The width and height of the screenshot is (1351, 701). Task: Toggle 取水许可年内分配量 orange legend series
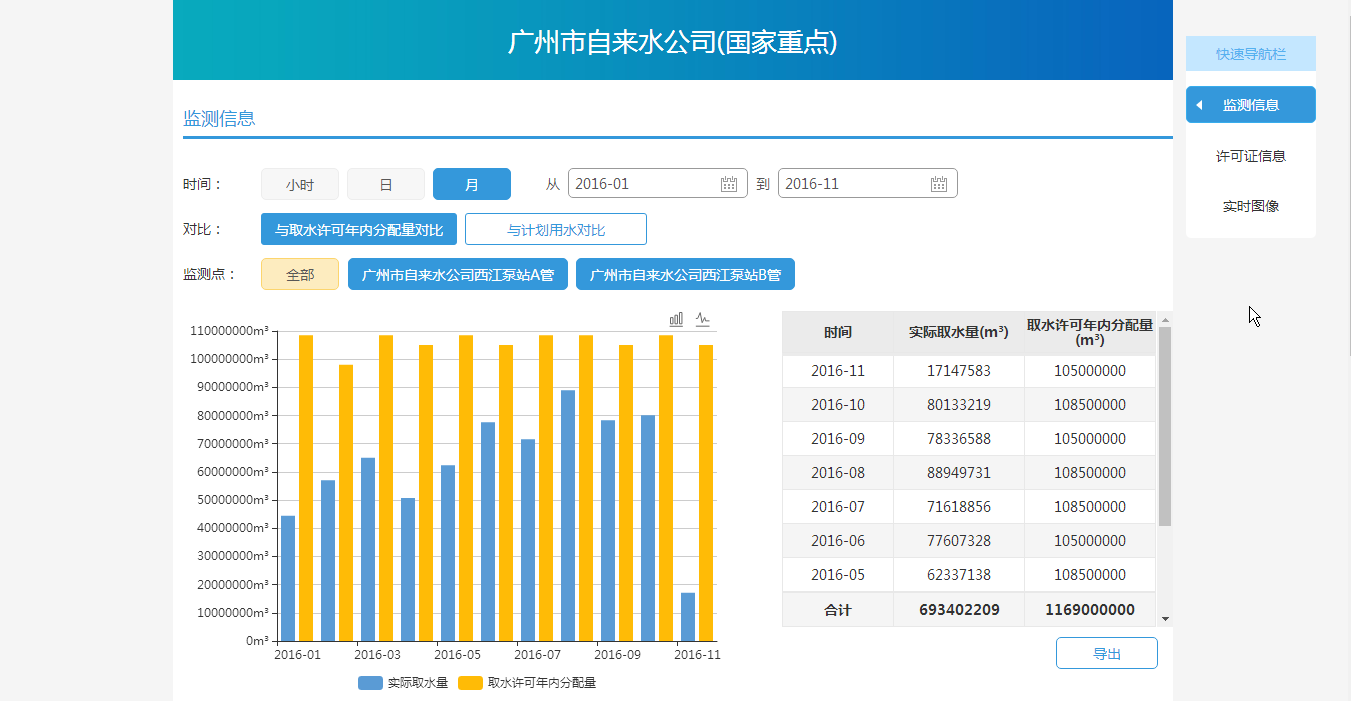pyautogui.click(x=527, y=683)
